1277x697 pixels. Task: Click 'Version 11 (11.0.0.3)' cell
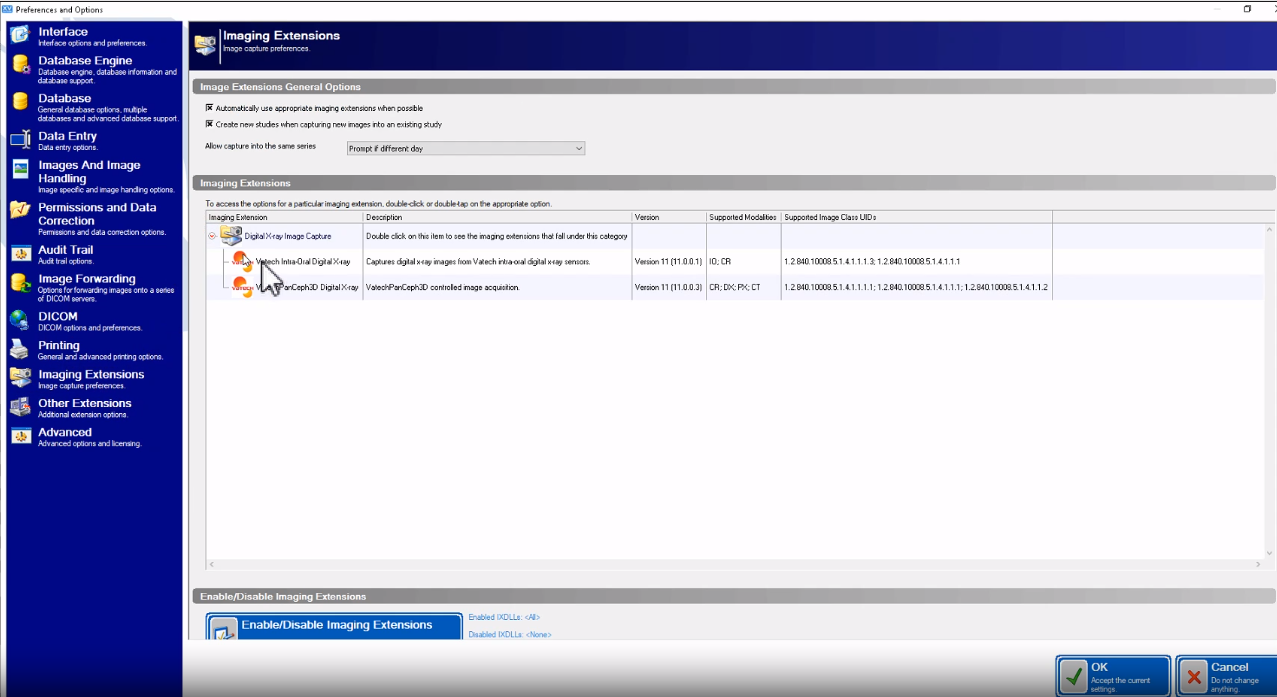(x=668, y=287)
